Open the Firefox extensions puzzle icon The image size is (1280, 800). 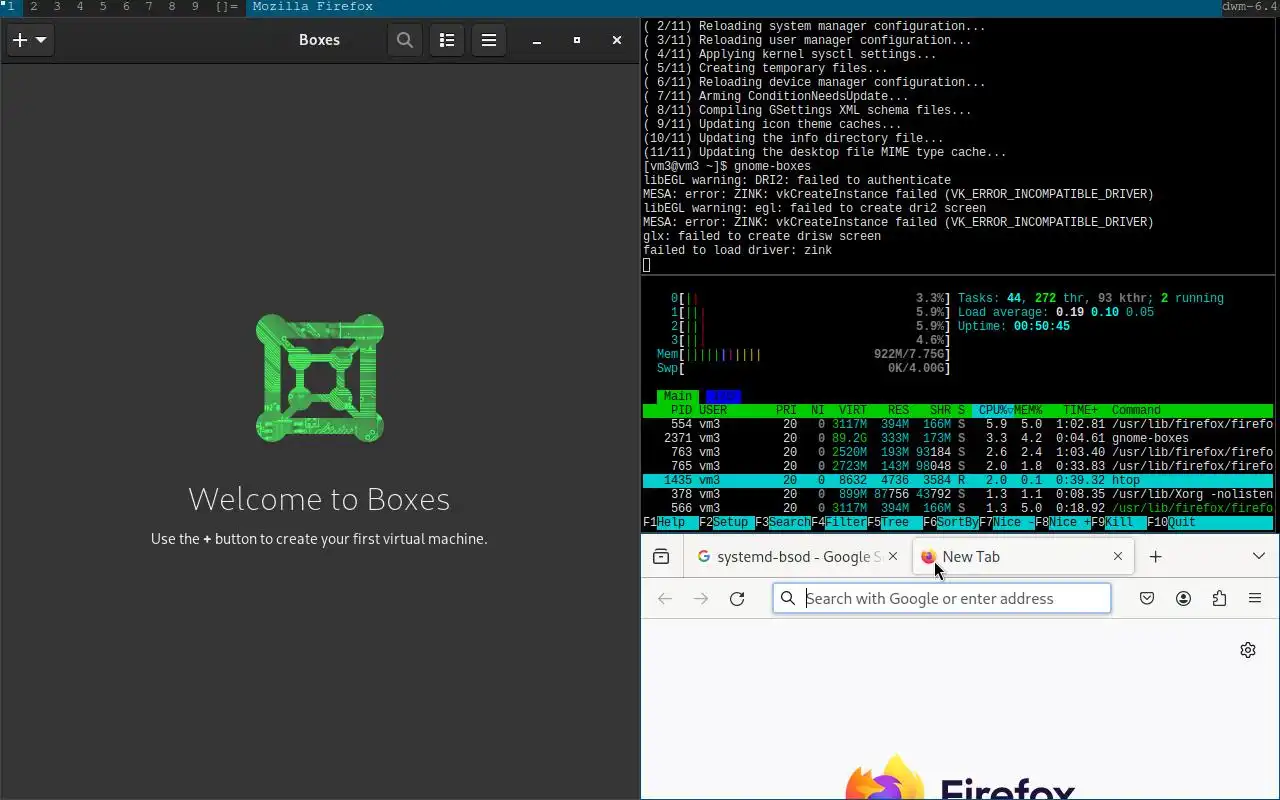pos(1219,599)
